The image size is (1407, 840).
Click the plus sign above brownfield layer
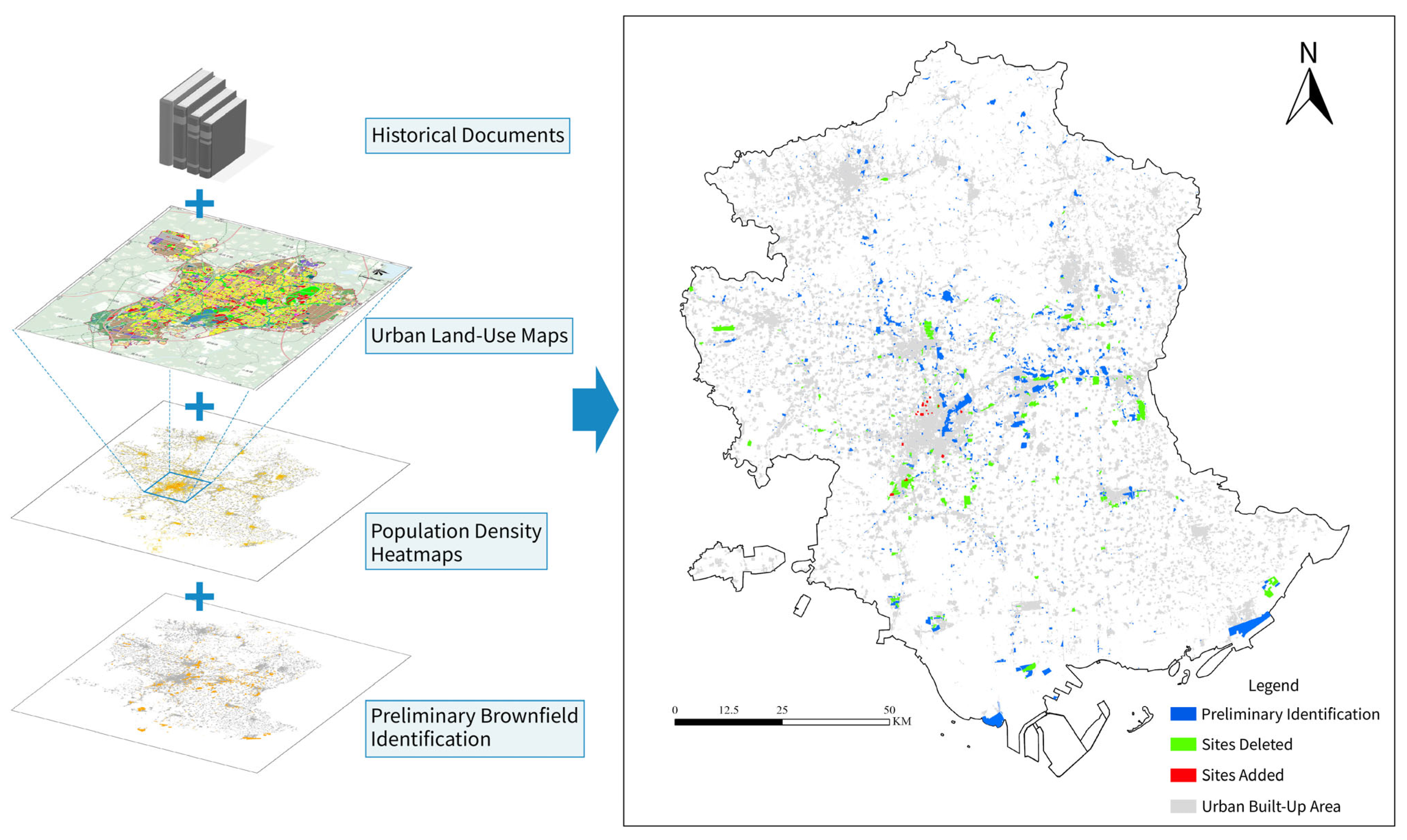coord(199,596)
